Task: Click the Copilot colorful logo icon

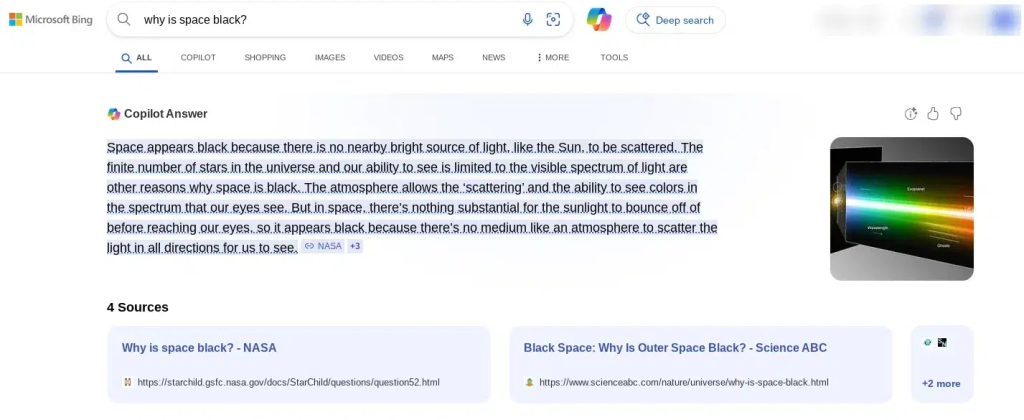Action: pos(599,20)
